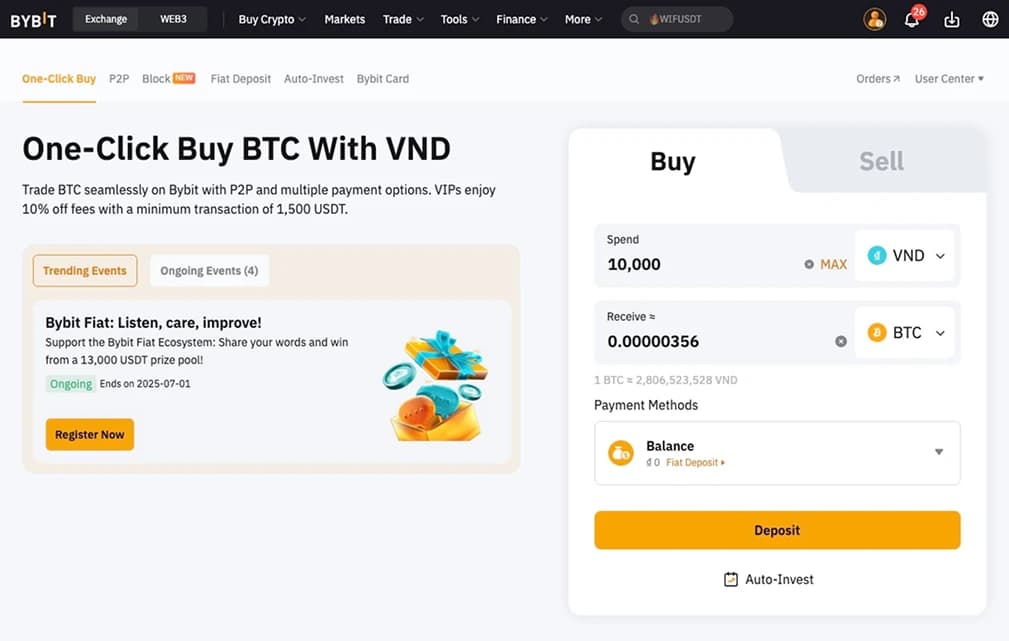Open the notifications bell icon

(x=911, y=18)
